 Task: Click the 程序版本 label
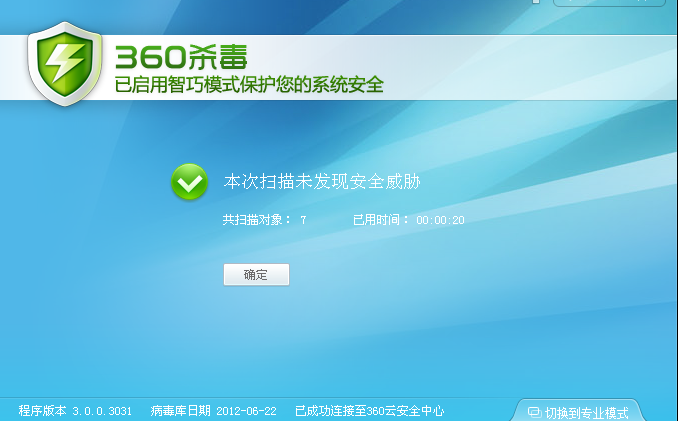point(42,411)
